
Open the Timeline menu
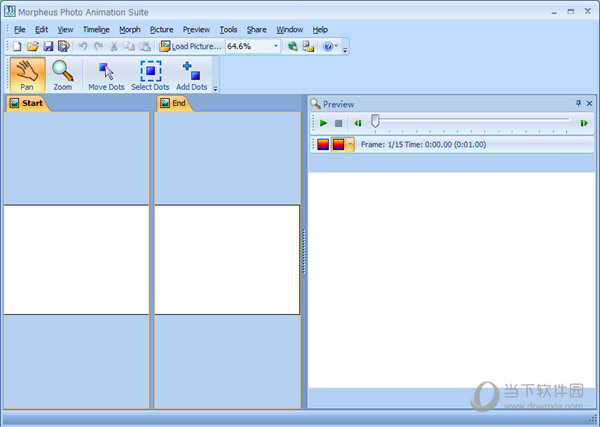[96, 30]
